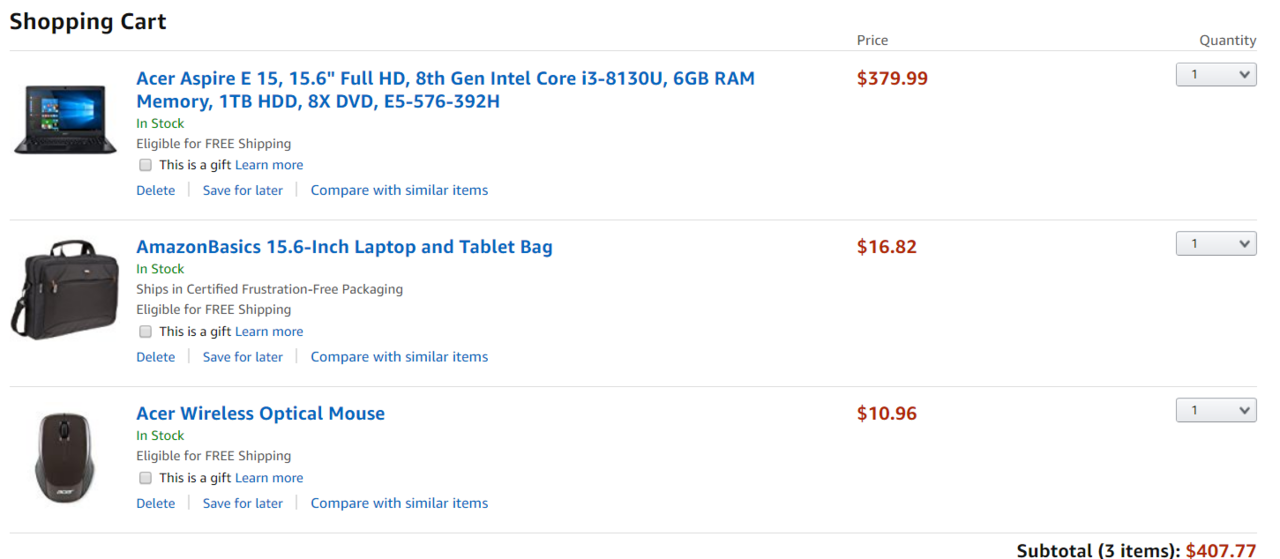Click the Acer Aspire laptop product image

59,119
